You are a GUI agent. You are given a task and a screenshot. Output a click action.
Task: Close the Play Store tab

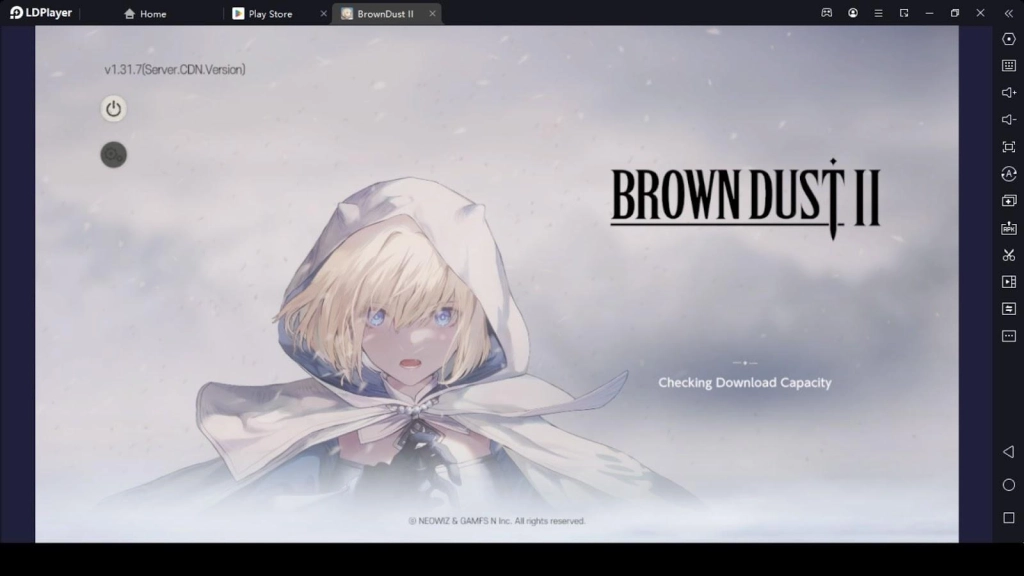[323, 14]
